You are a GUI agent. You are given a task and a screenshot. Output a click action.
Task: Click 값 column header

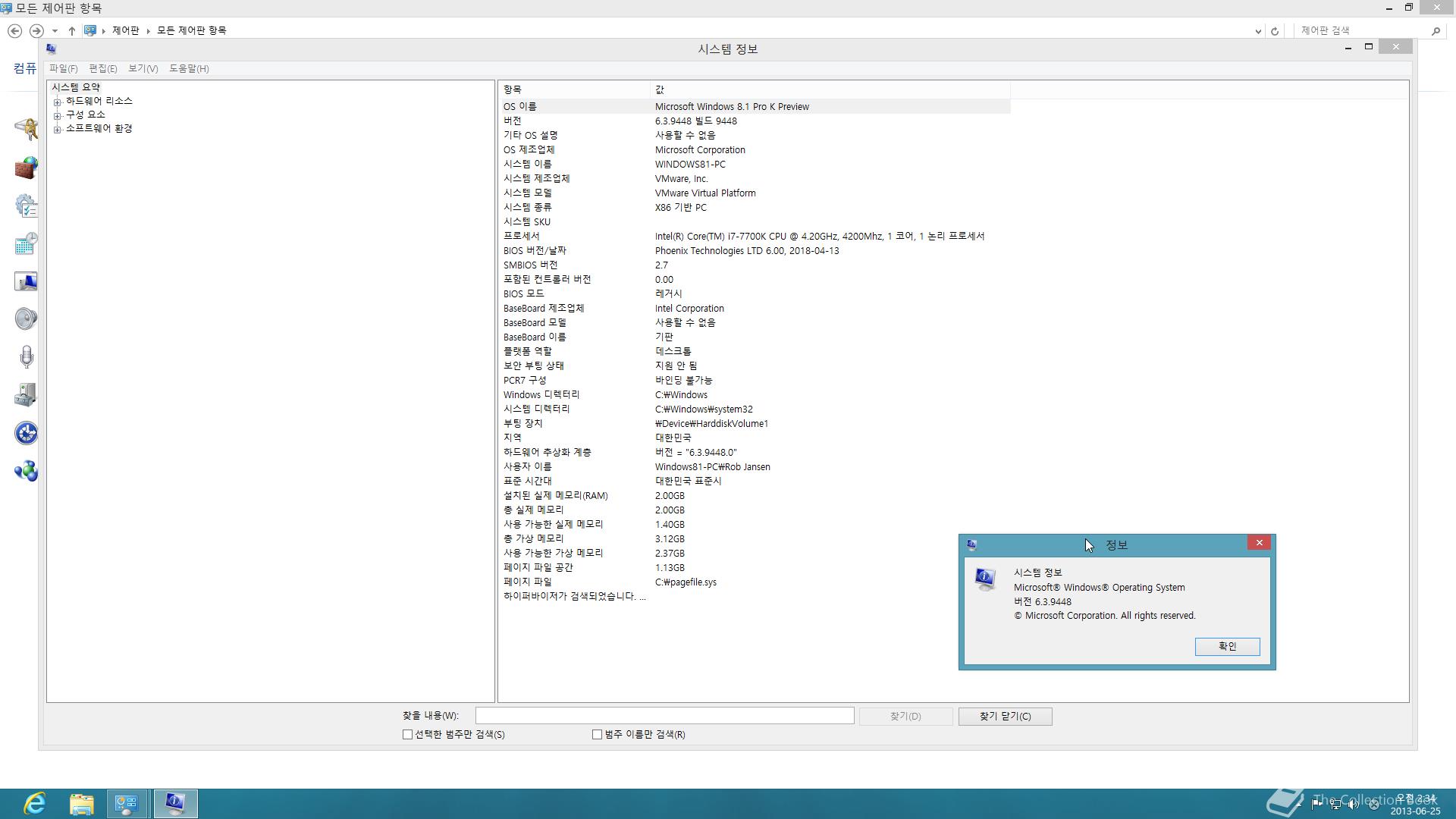tap(830, 89)
